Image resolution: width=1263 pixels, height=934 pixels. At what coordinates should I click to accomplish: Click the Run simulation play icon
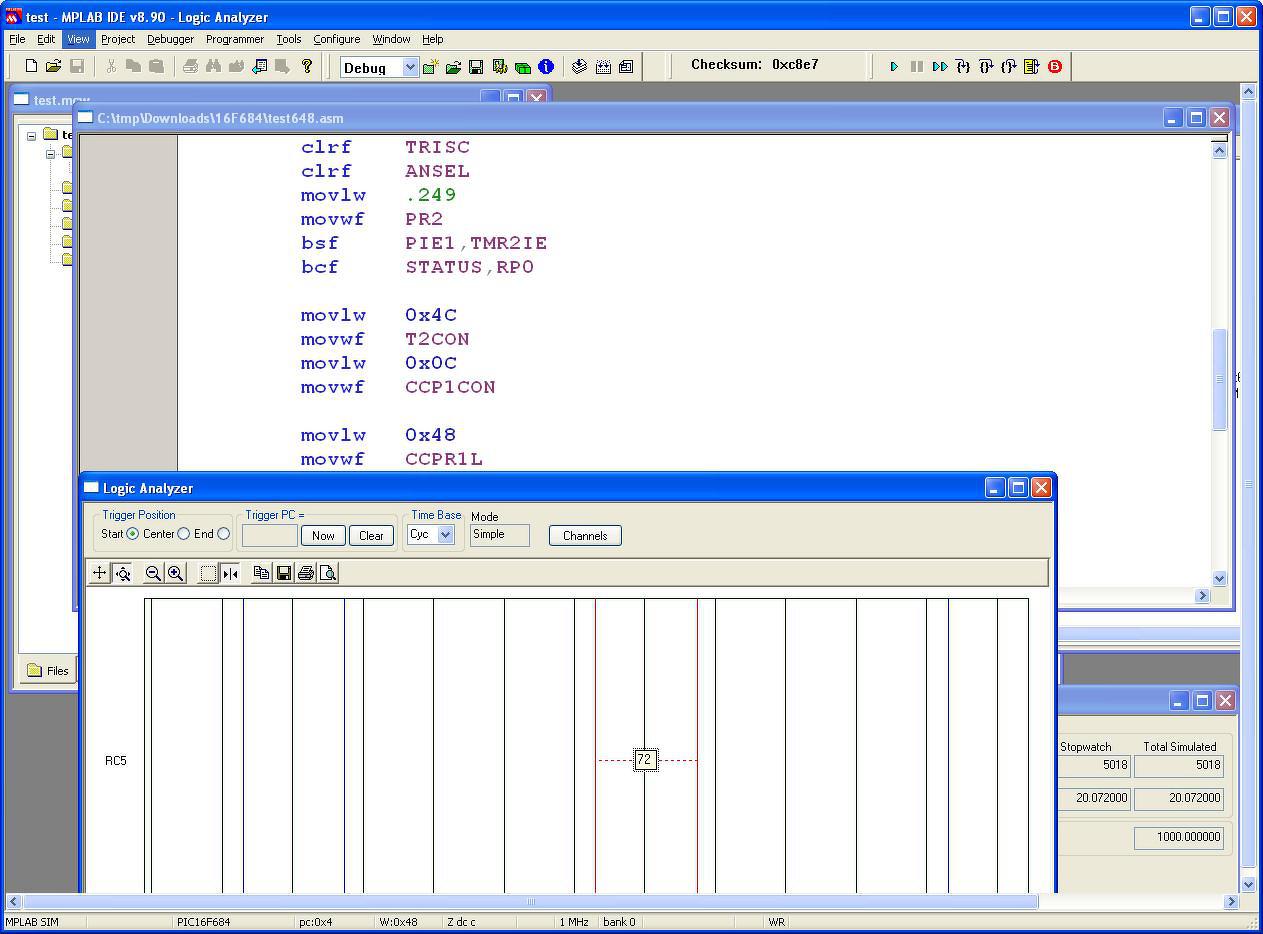894,67
